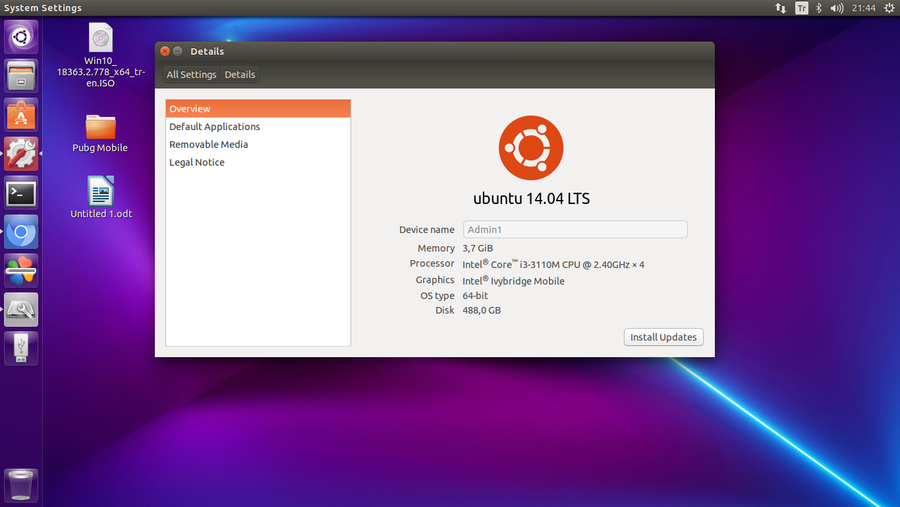Image resolution: width=900 pixels, height=507 pixels.
Task: Open the session gear menu in panel
Action: [889, 8]
